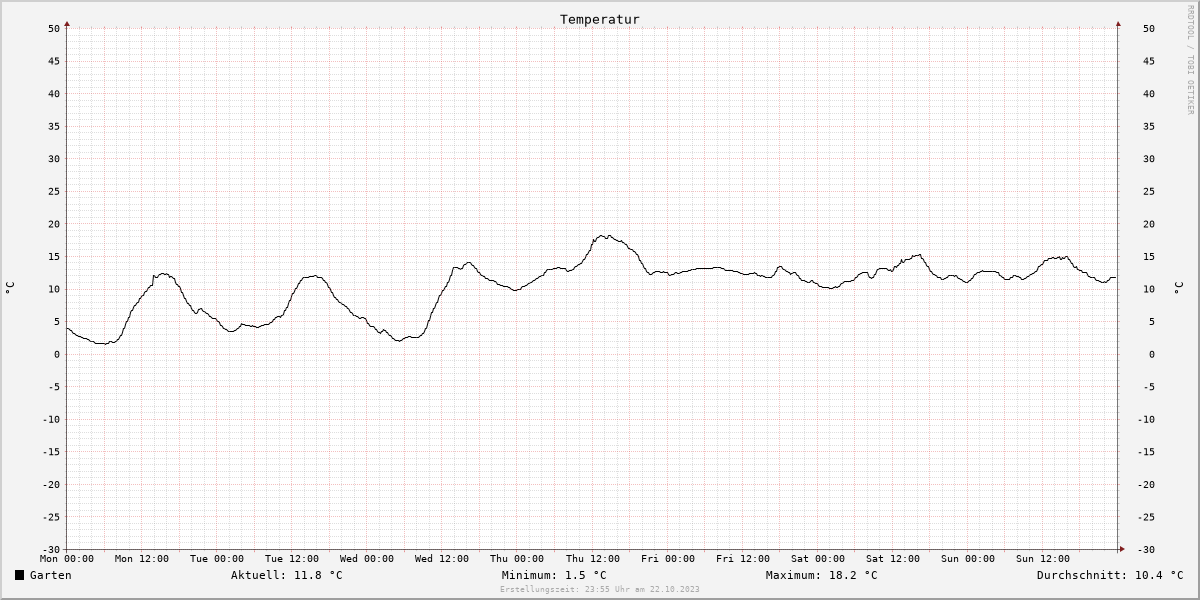Click the Thu 00:00 axis label
The image size is (1200, 600).
click(517, 559)
